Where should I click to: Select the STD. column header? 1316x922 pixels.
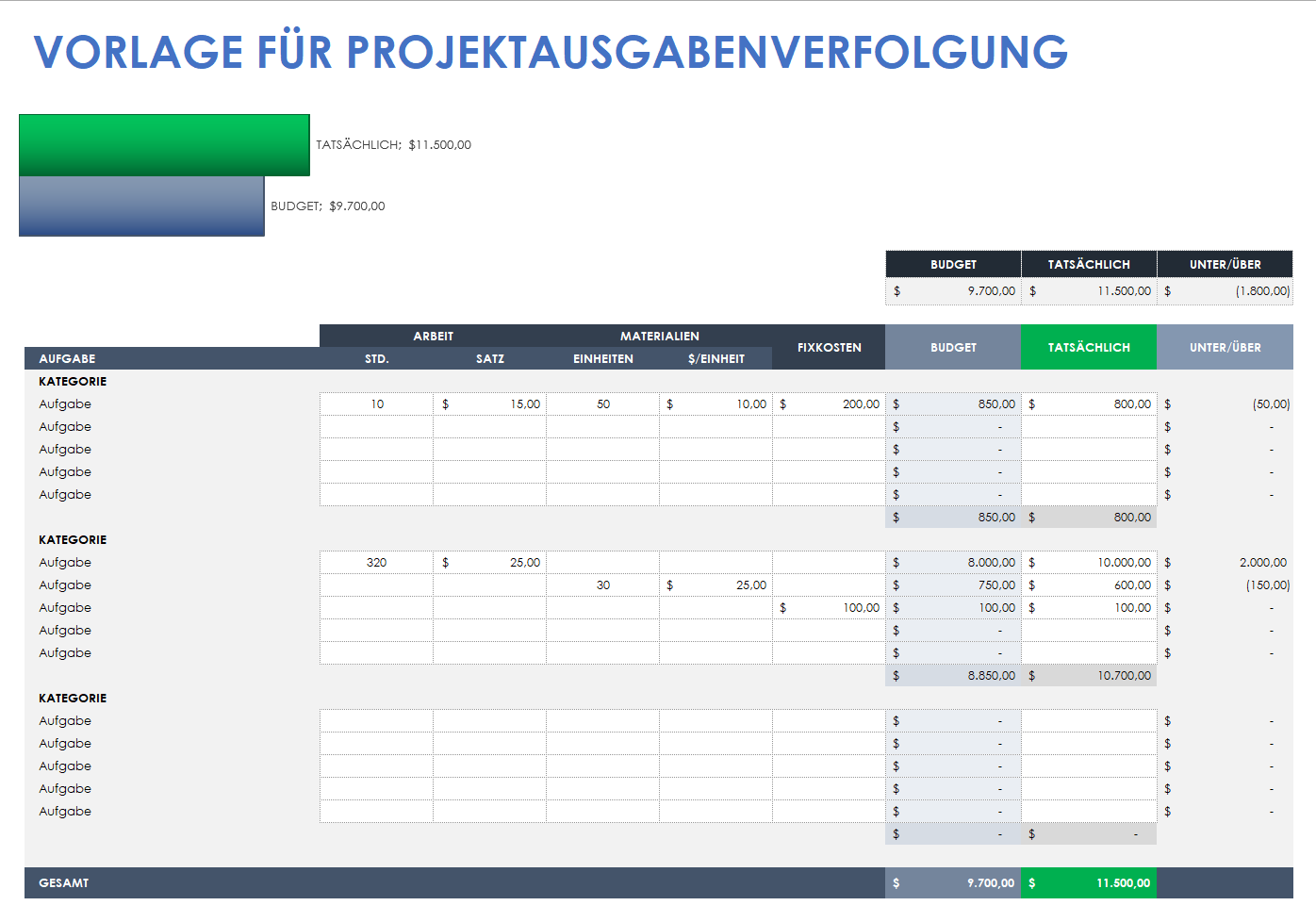tap(376, 358)
